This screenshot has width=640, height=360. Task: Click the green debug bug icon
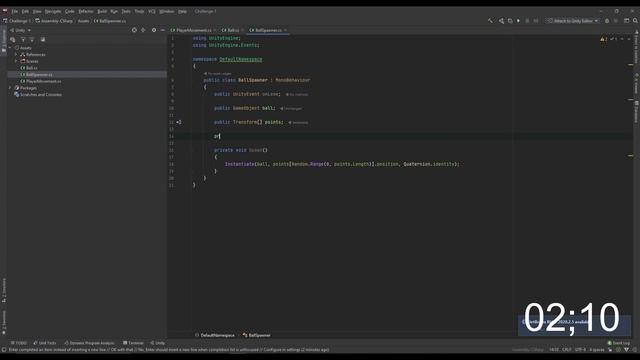[607, 21]
